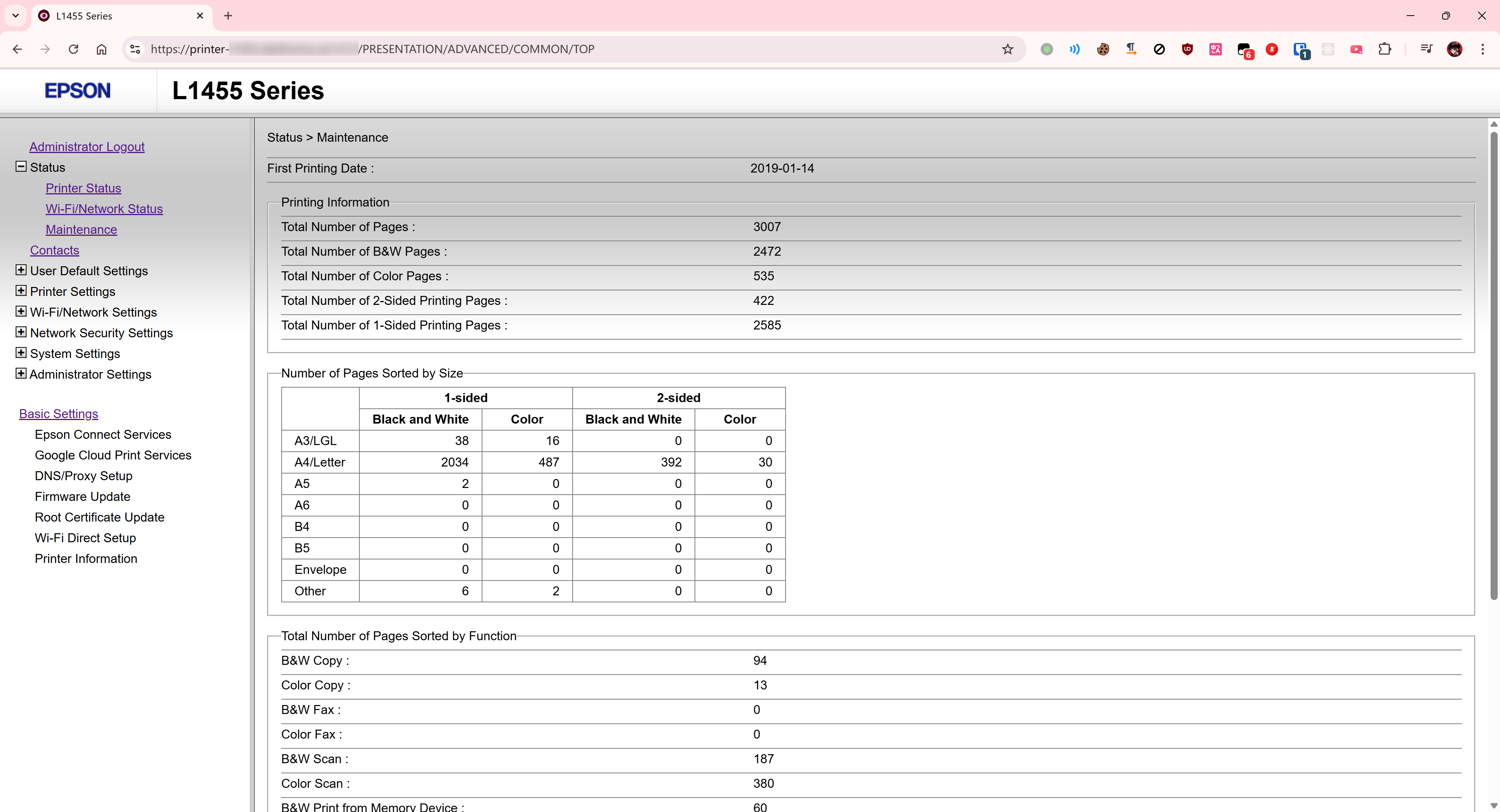Open the site information icon in address bar

click(135, 49)
